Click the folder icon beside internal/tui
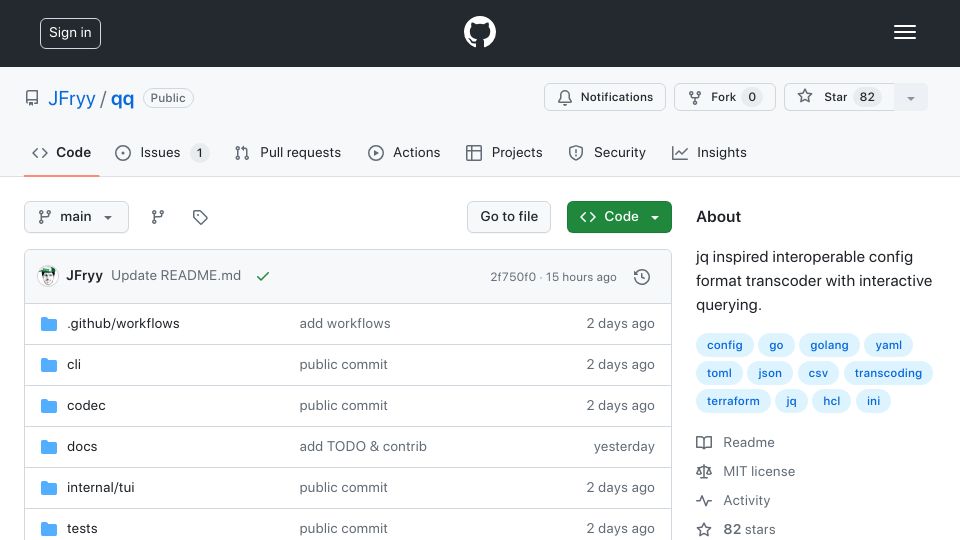 pos(49,488)
